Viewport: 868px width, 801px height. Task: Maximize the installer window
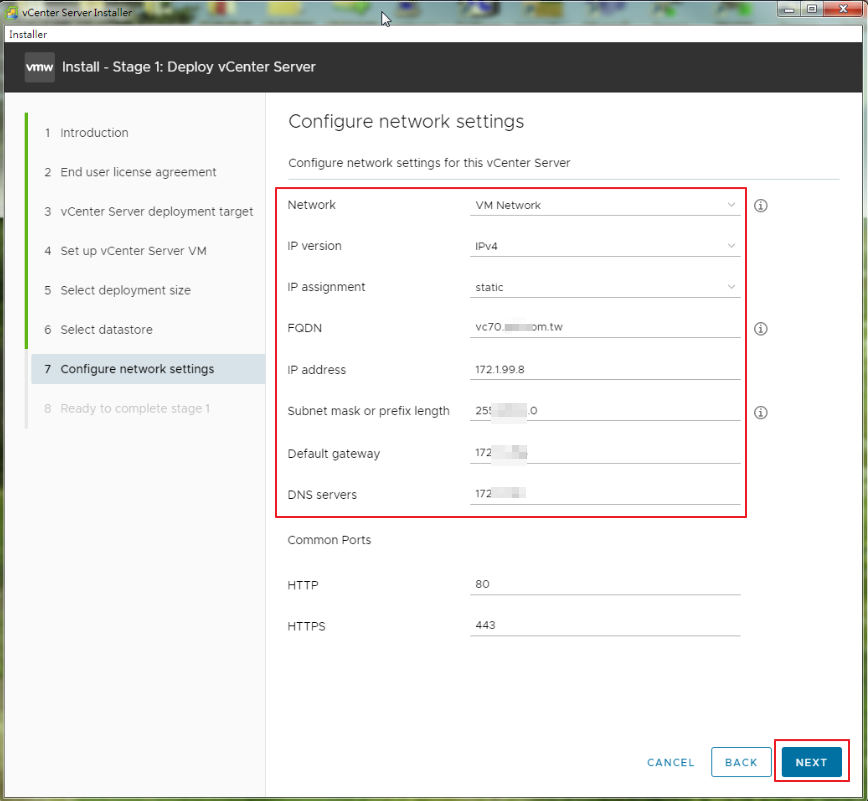pyautogui.click(x=812, y=9)
